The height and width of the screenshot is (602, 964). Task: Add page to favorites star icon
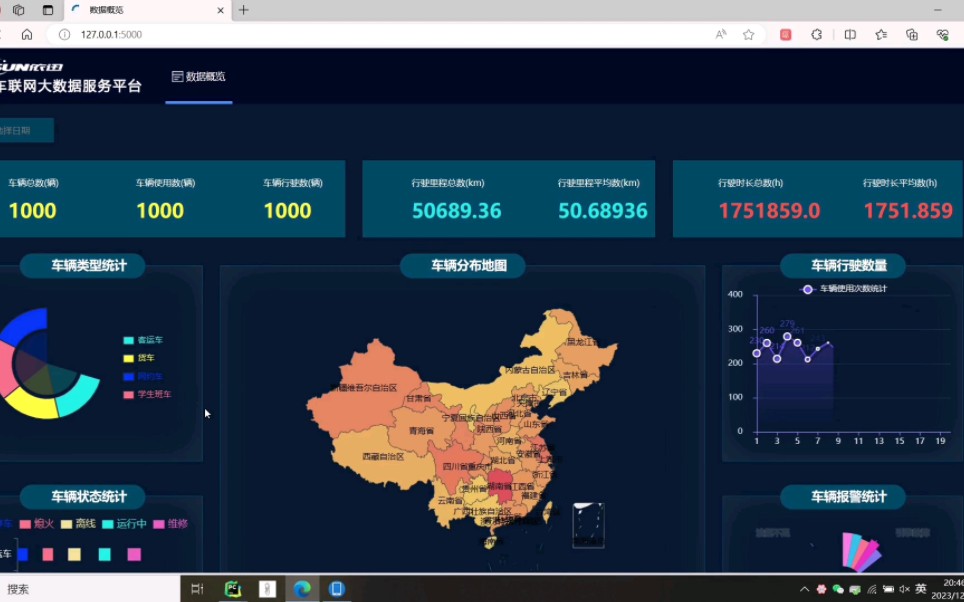click(748, 34)
